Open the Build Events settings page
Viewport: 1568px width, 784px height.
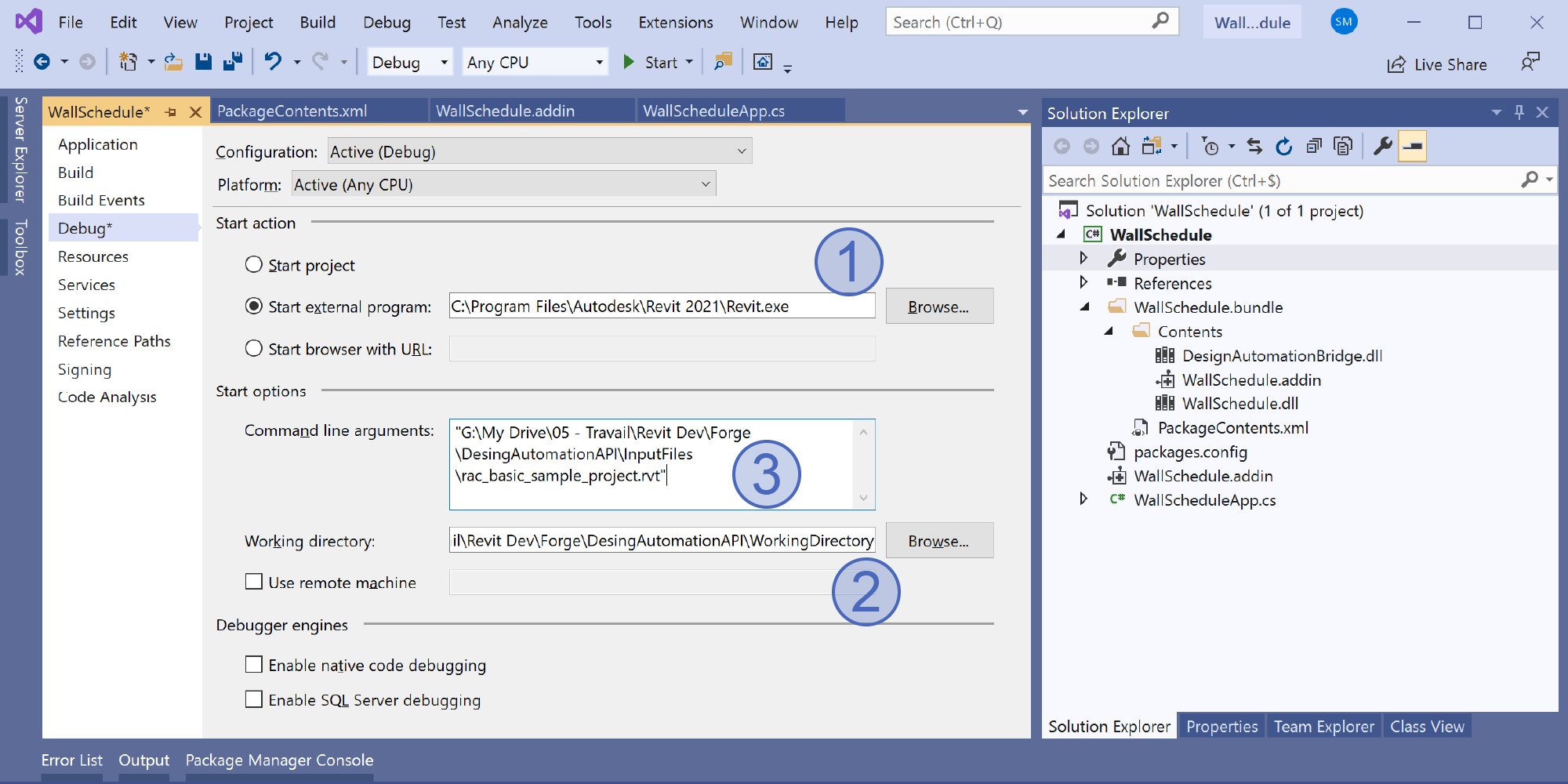[101, 200]
